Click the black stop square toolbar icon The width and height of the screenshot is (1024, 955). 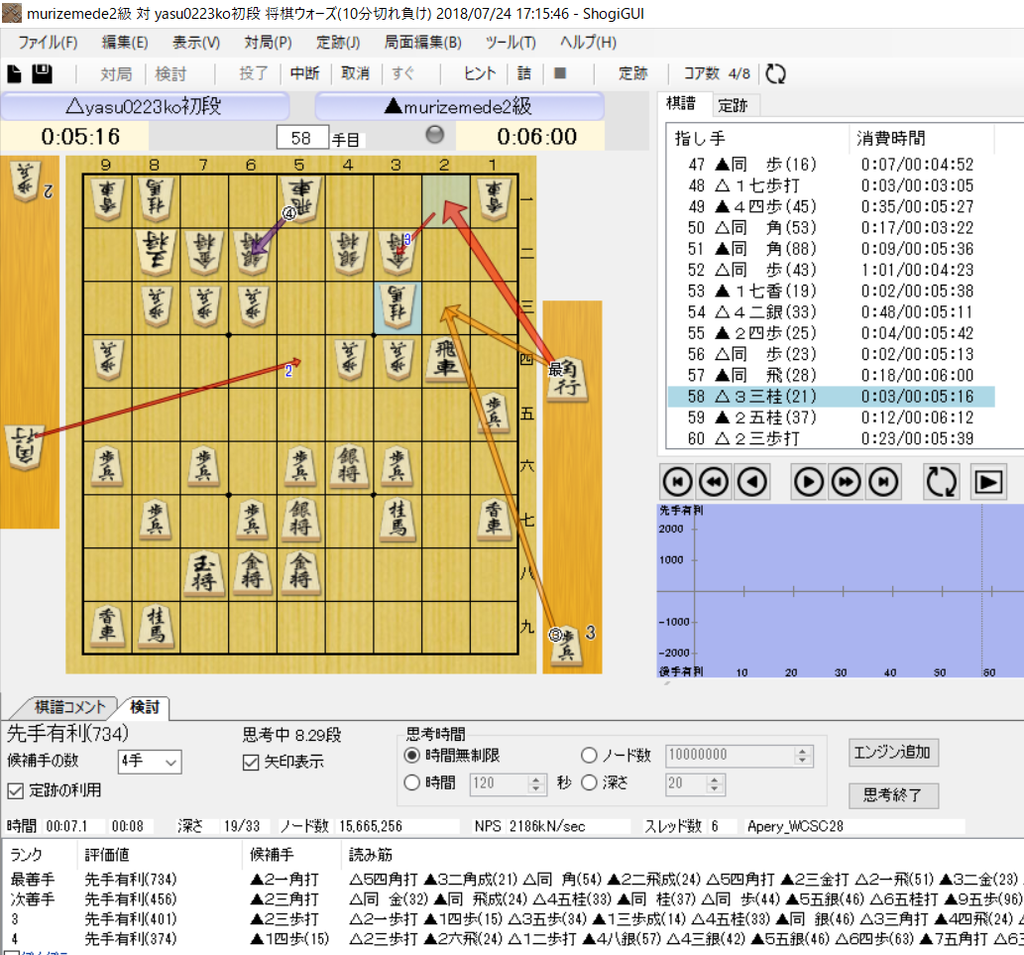coord(560,73)
